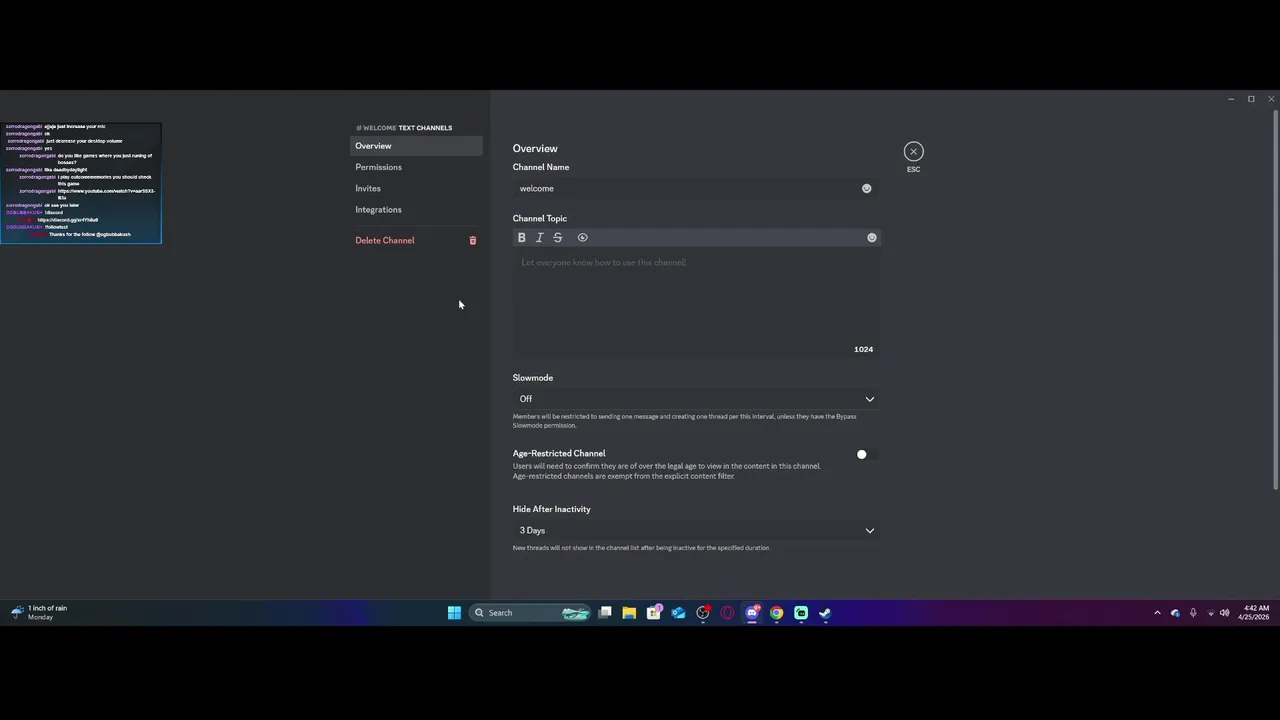Open the weather widget showing rain
Screen dimensions: 1280x720
[x=40, y=613]
